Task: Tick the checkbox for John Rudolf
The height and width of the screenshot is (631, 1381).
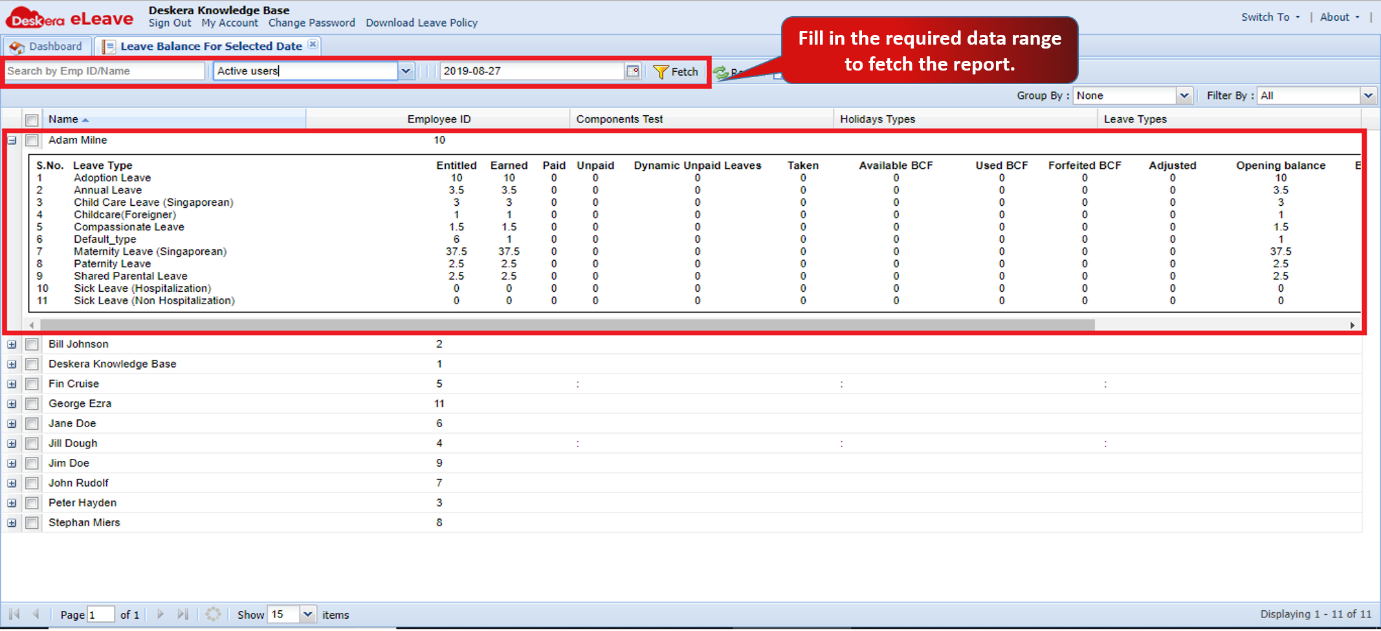Action: 32,484
